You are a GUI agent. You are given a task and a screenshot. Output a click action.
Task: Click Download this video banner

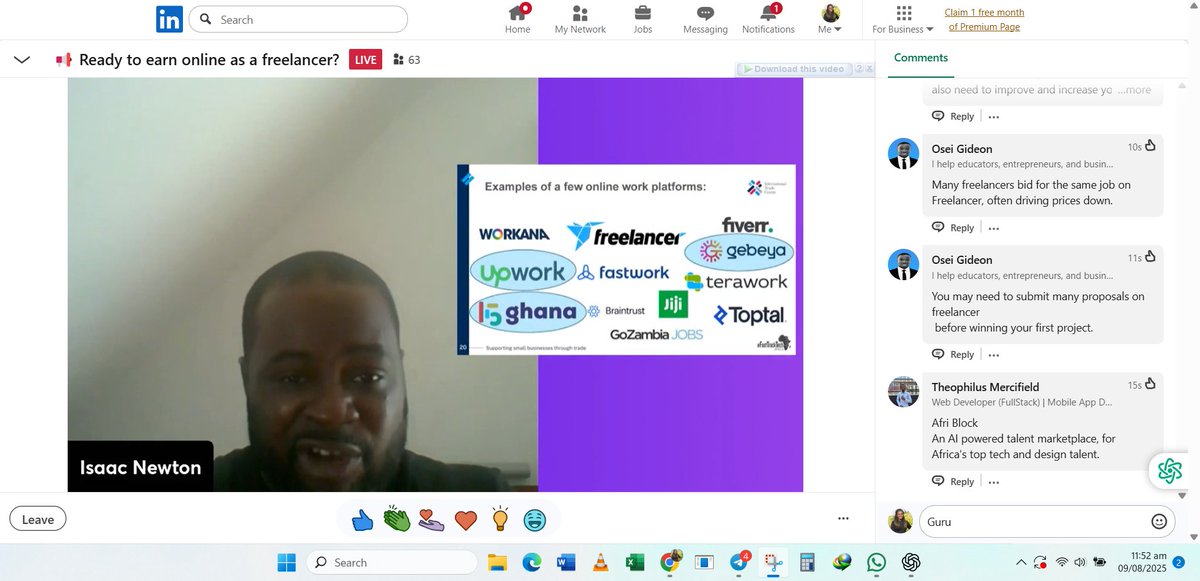click(794, 69)
